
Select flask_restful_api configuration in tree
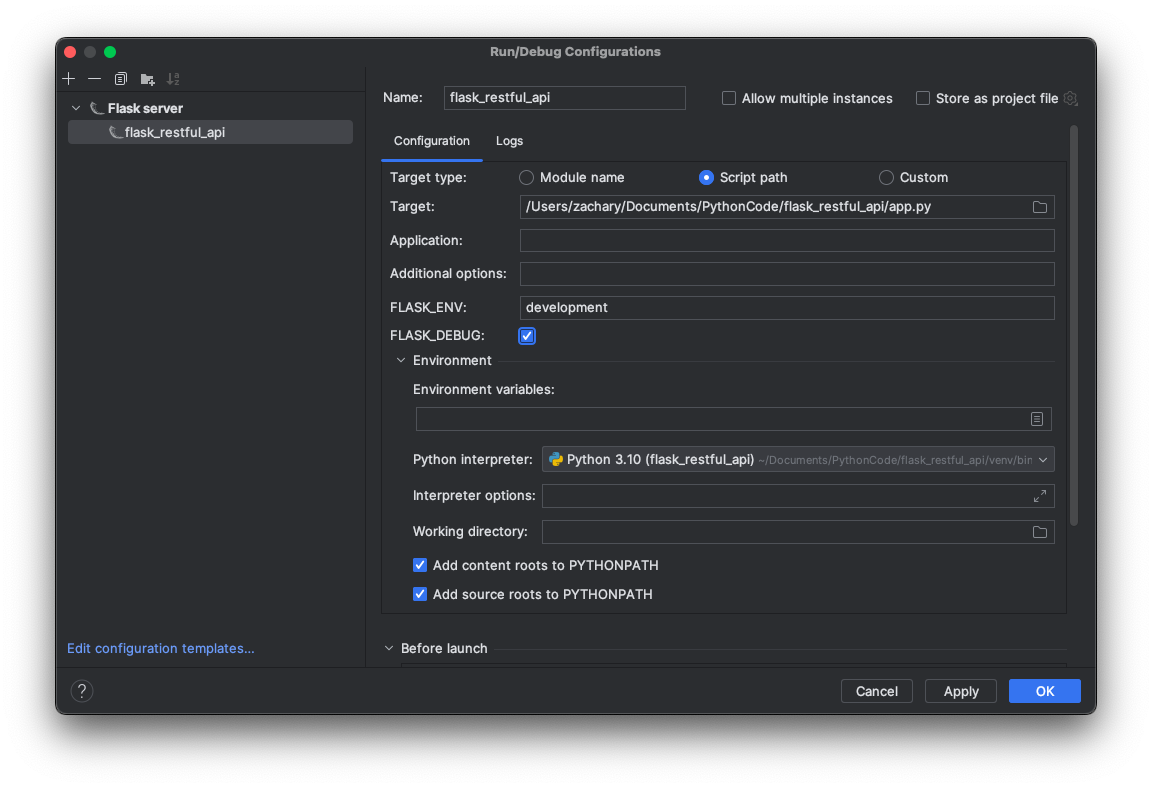174,132
